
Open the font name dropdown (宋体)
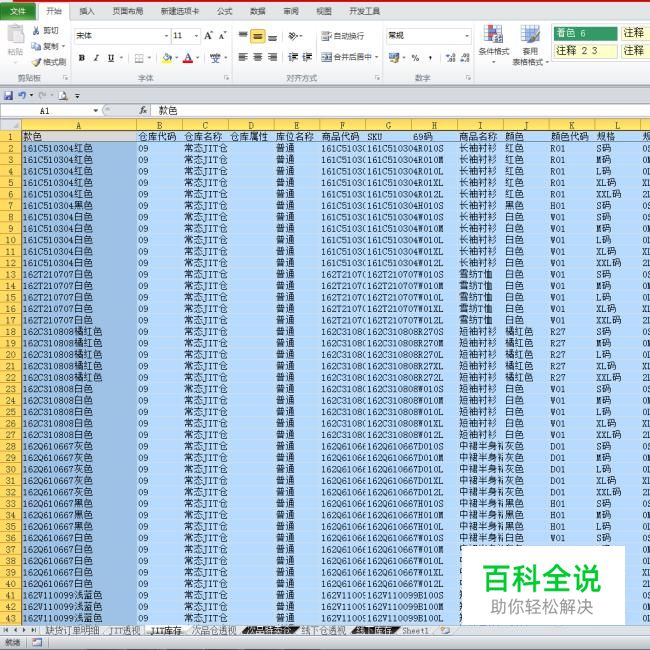click(166, 36)
